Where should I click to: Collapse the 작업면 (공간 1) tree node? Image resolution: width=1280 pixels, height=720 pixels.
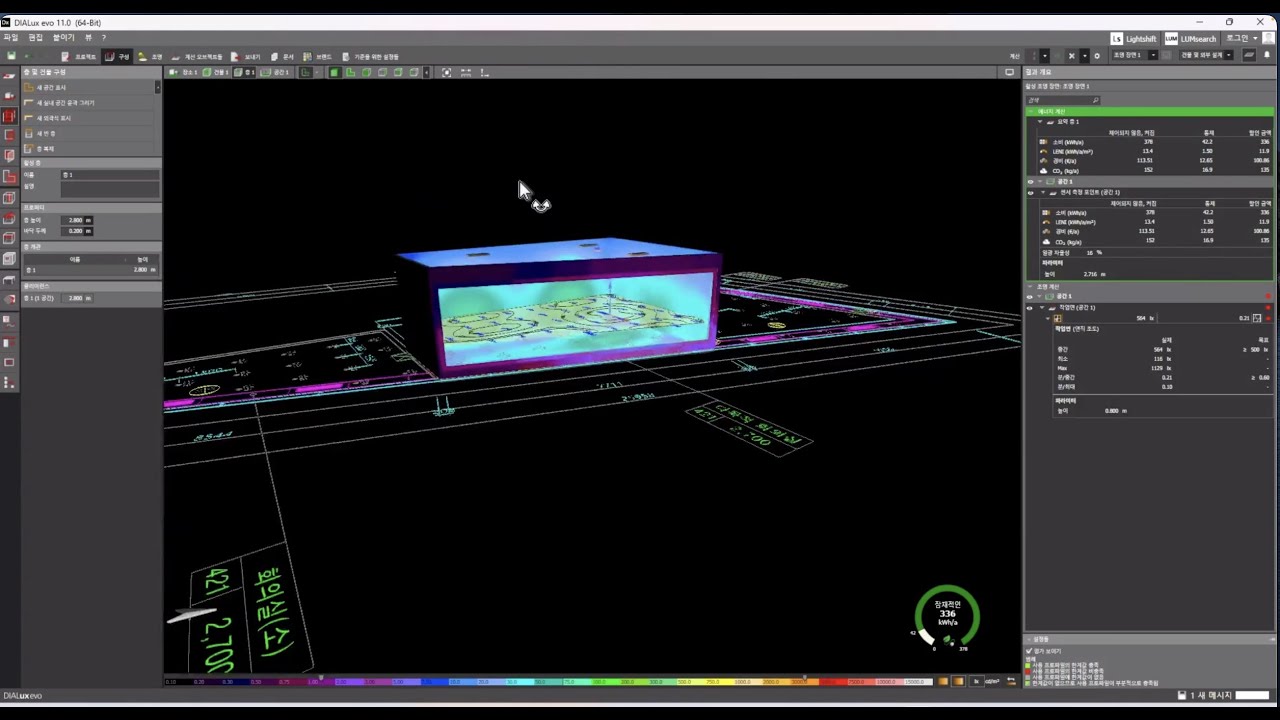click(1040, 308)
